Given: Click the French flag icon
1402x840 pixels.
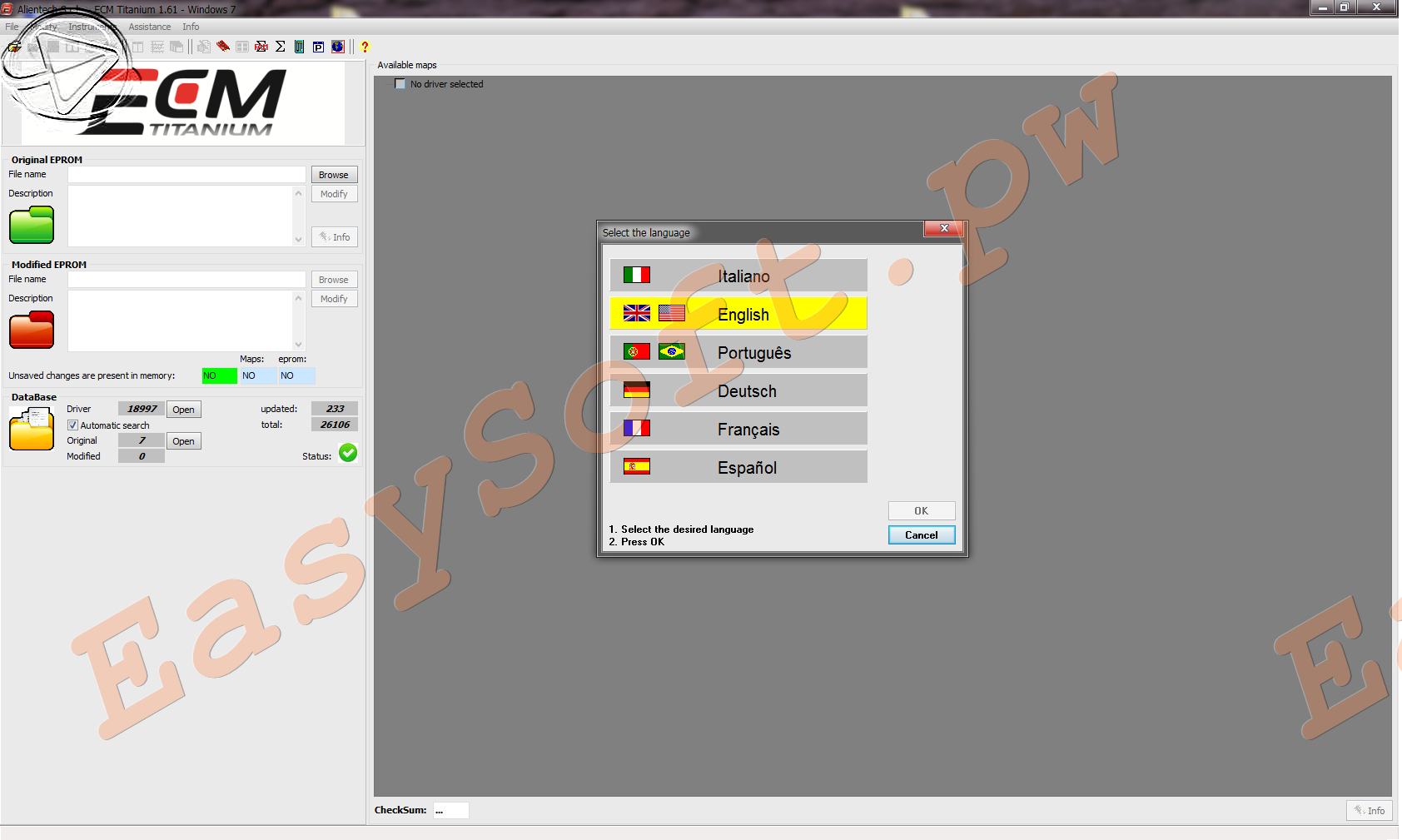Looking at the screenshot, I should point(637,428).
